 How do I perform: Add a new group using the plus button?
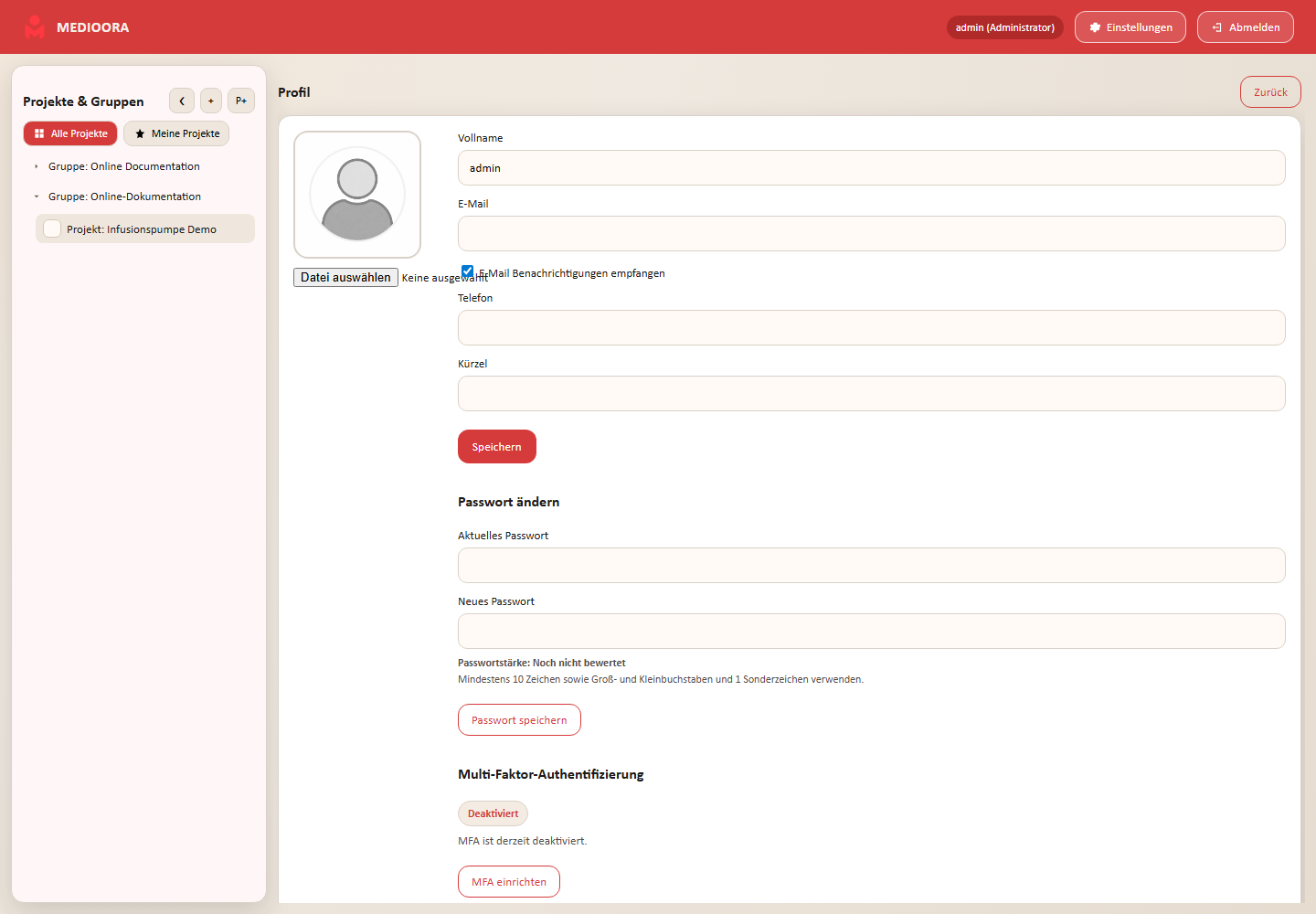tap(211, 101)
